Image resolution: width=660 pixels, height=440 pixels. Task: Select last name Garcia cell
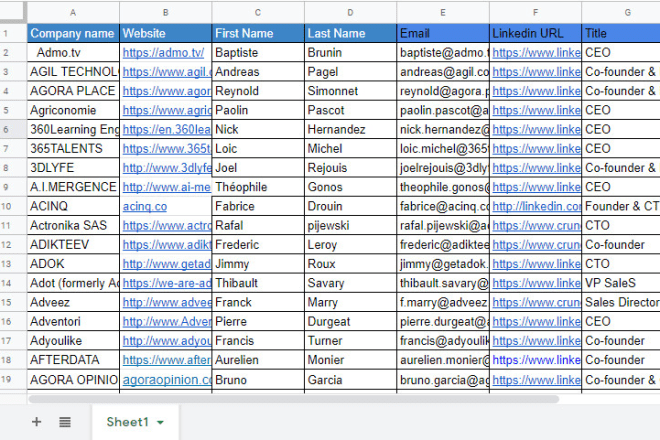pos(350,380)
